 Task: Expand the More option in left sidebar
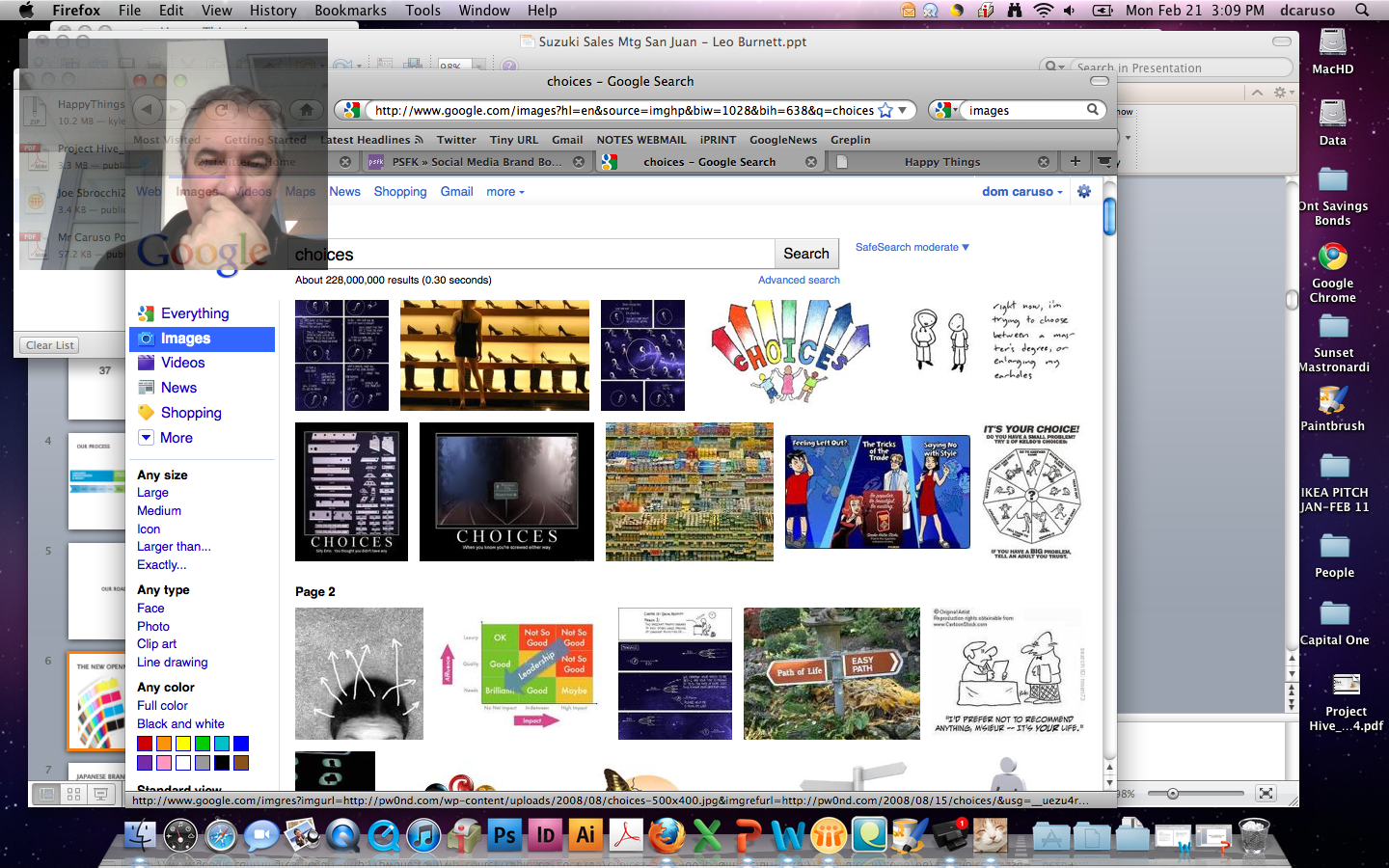click(x=176, y=438)
